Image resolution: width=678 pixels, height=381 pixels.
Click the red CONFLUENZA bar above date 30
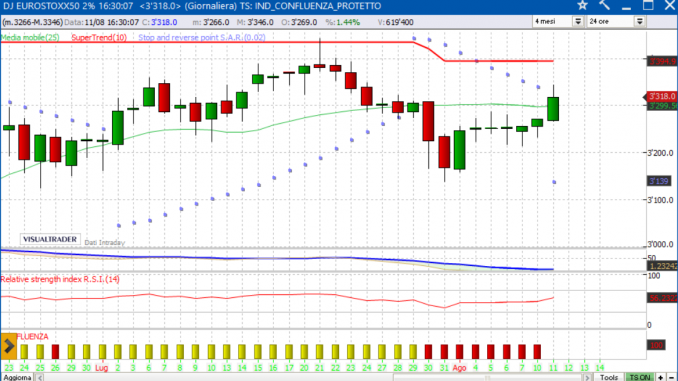(x=429, y=352)
